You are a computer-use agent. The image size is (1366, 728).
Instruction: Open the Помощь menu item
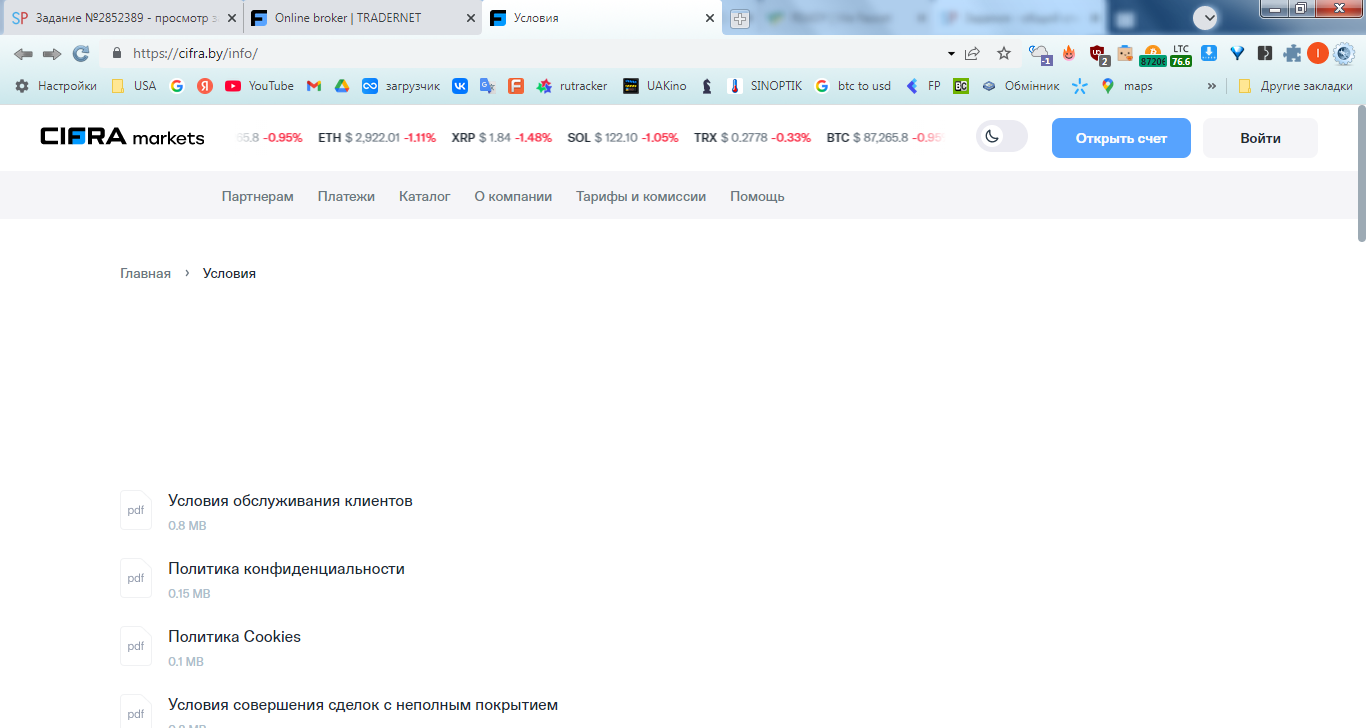coord(757,196)
